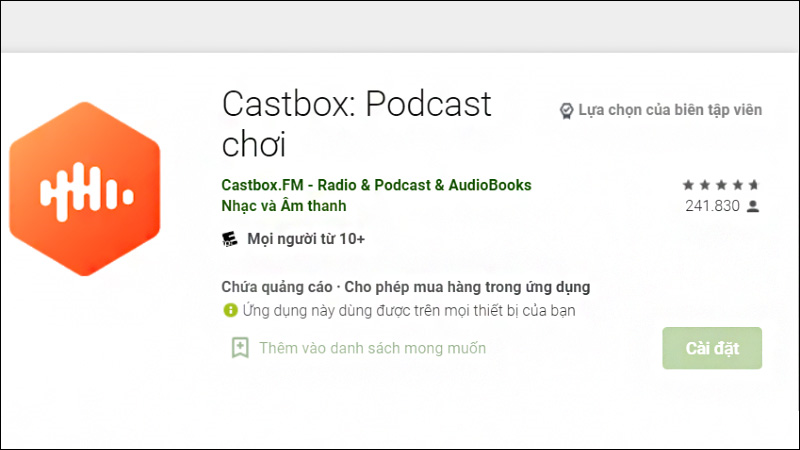Install the app with Cài đặt button
The image size is (800, 450).
click(712, 348)
